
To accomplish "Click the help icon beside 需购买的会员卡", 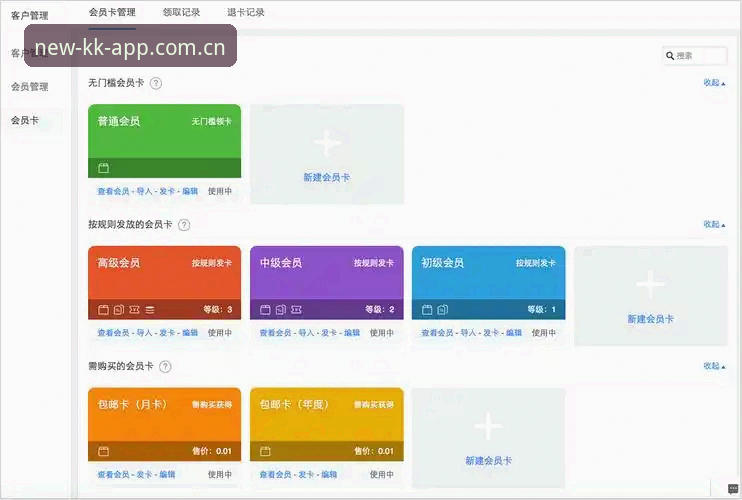I will [x=165, y=367].
